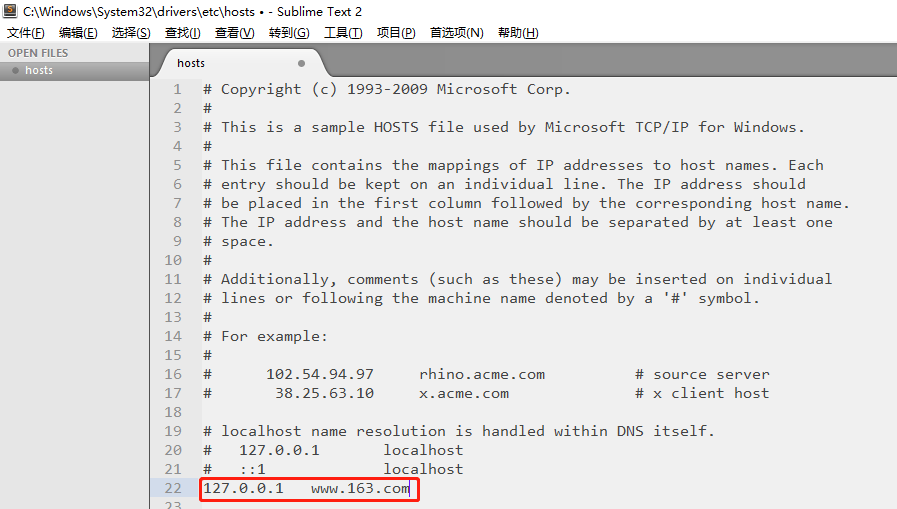
Task: Click line number 1 in the gutter
Action: 178,89
